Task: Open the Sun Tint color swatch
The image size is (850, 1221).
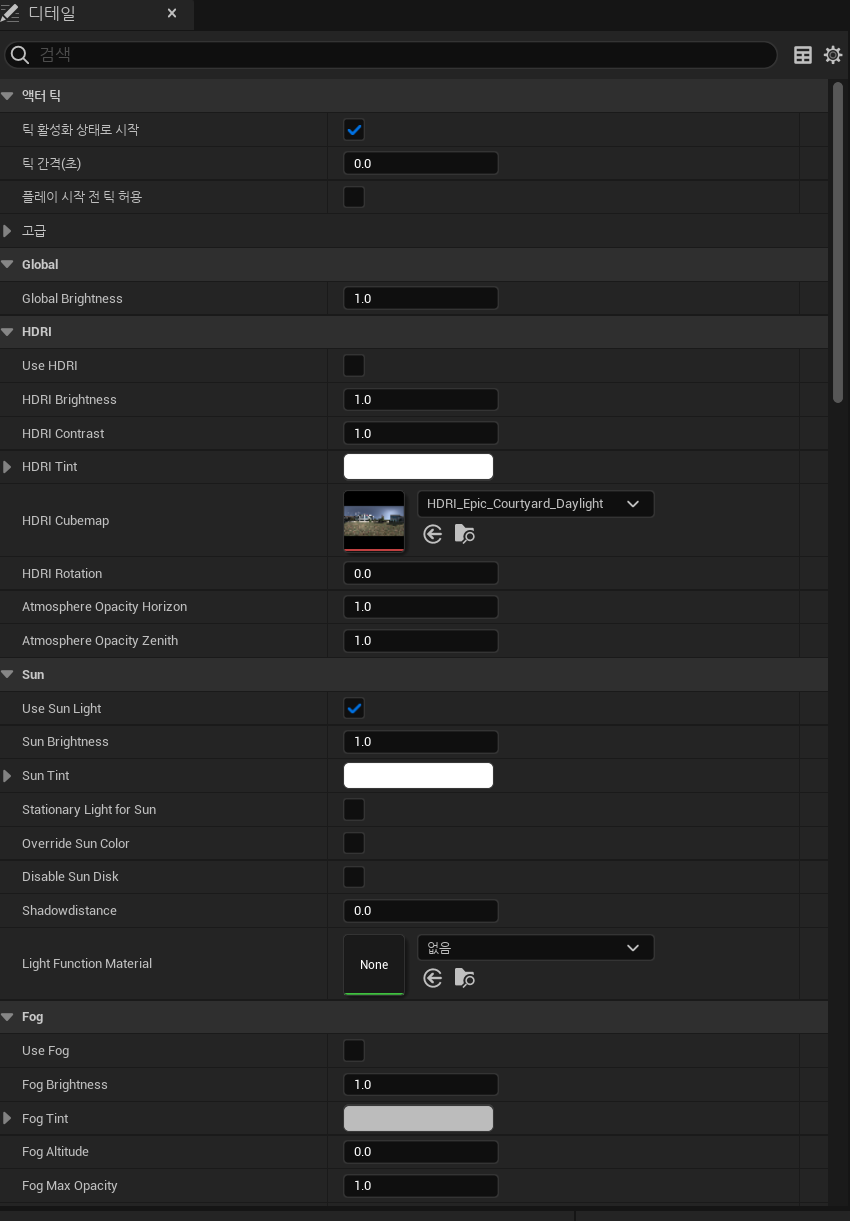Action: pos(418,776)
